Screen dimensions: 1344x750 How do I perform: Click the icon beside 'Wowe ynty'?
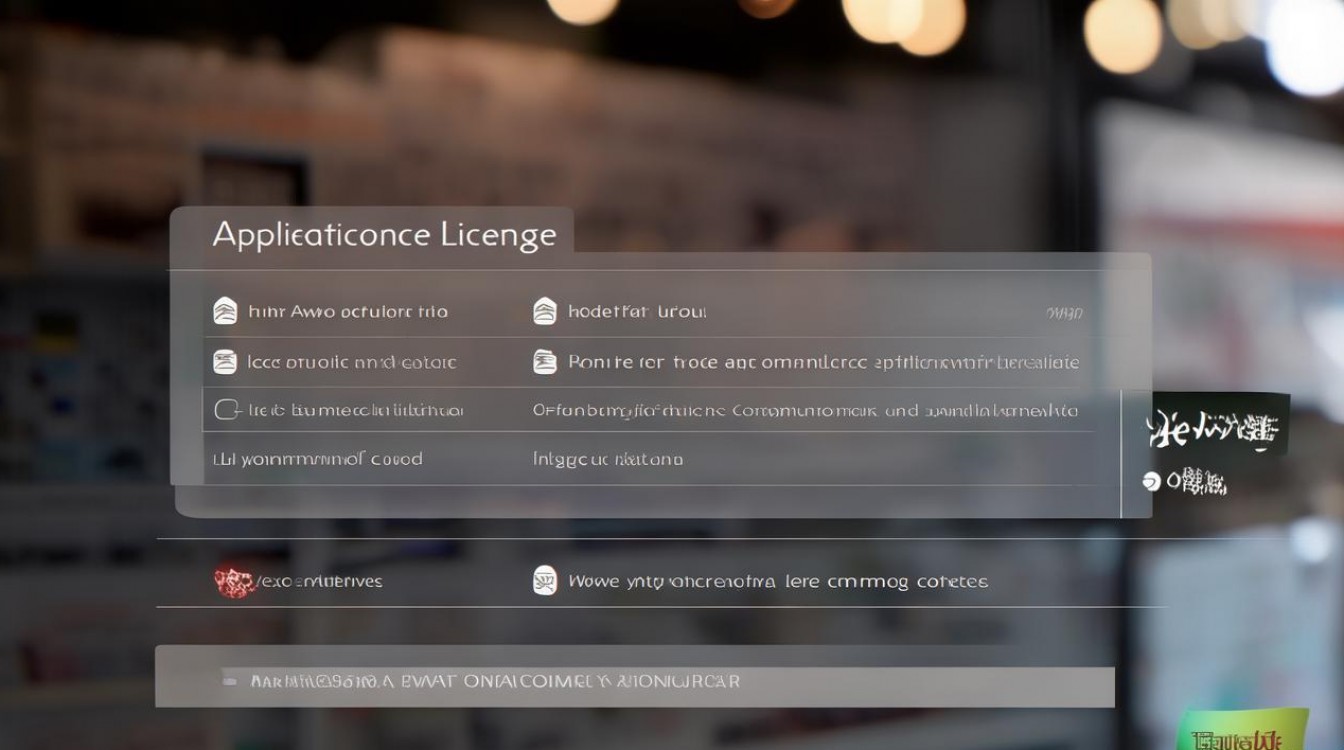point(544,580)
